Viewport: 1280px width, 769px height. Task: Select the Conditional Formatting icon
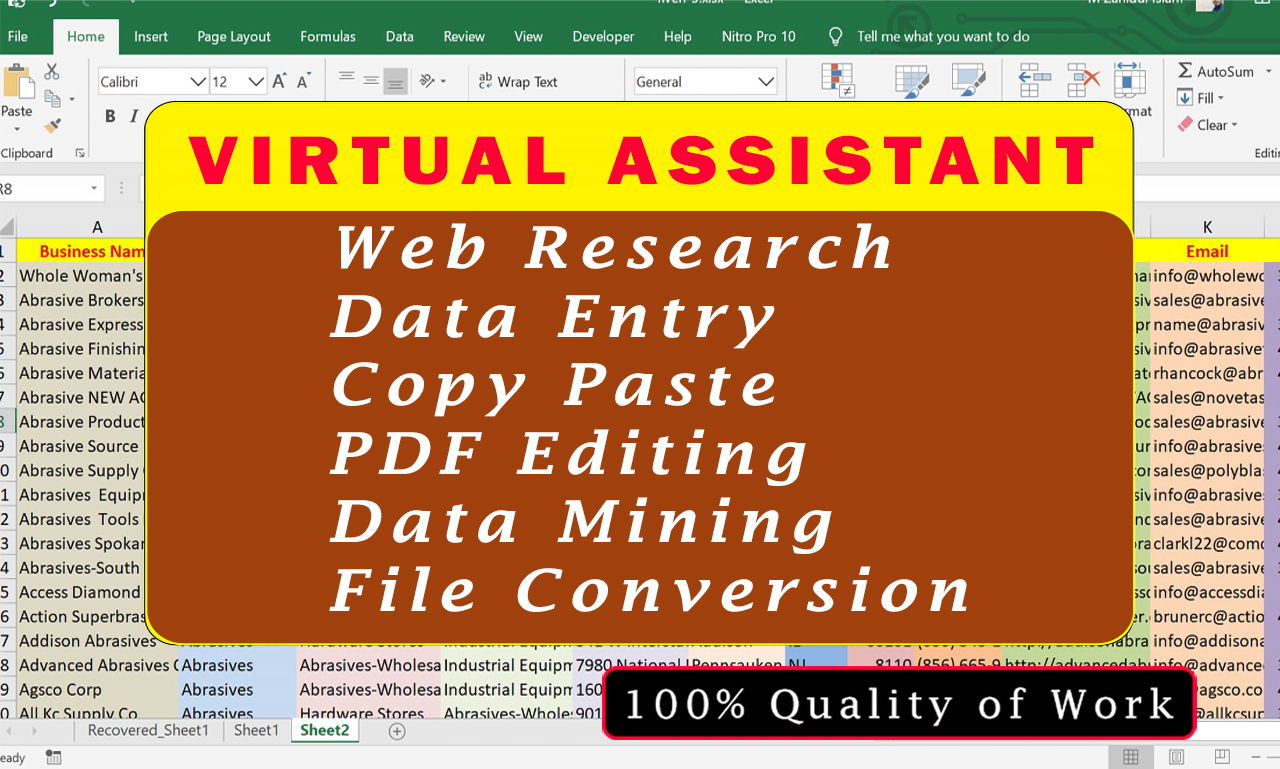click(x=837, y=78)
